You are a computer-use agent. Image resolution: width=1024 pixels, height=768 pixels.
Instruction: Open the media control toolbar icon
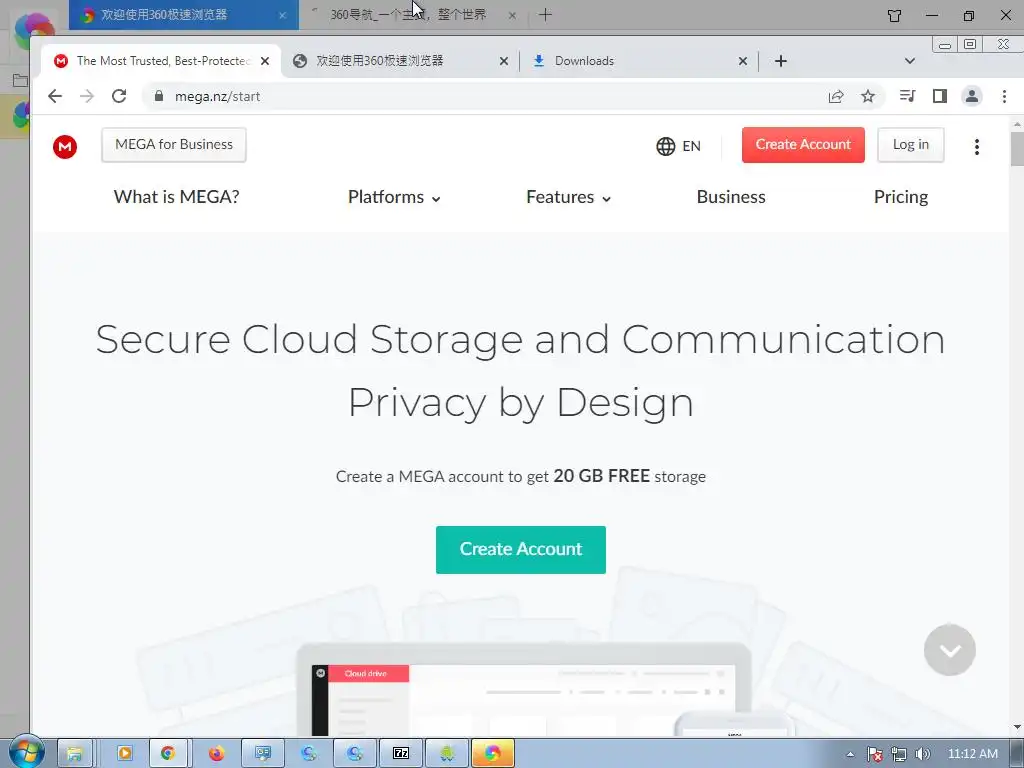click(x=907, y=97)
